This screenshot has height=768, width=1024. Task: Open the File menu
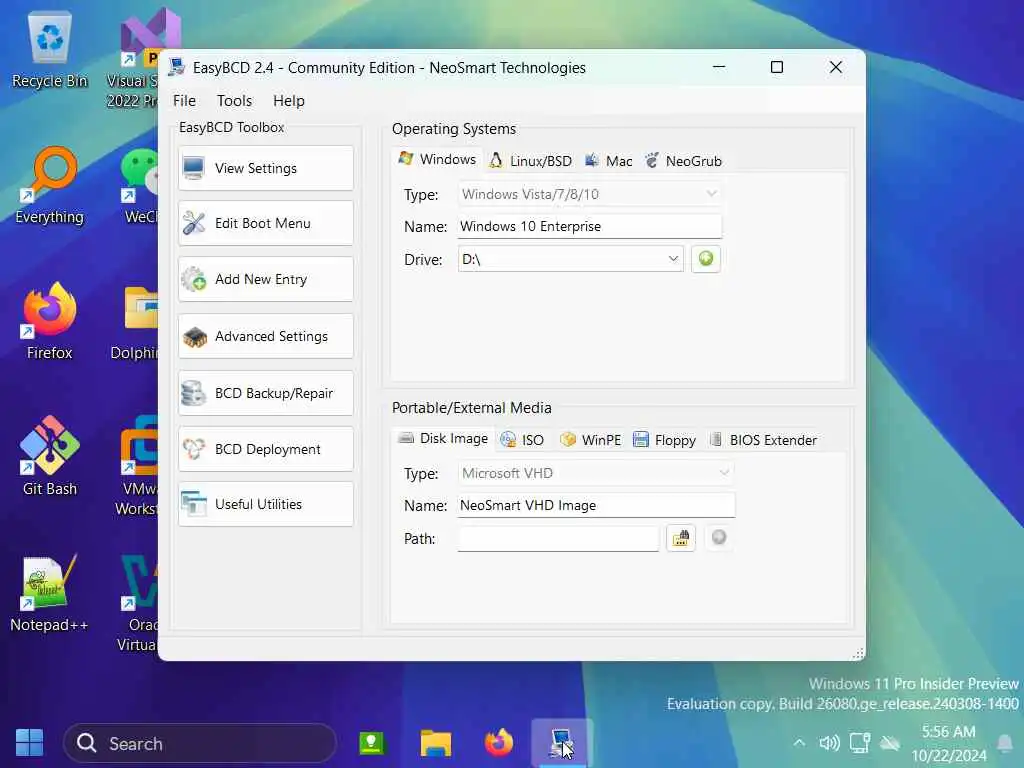(x=184, y=101)
